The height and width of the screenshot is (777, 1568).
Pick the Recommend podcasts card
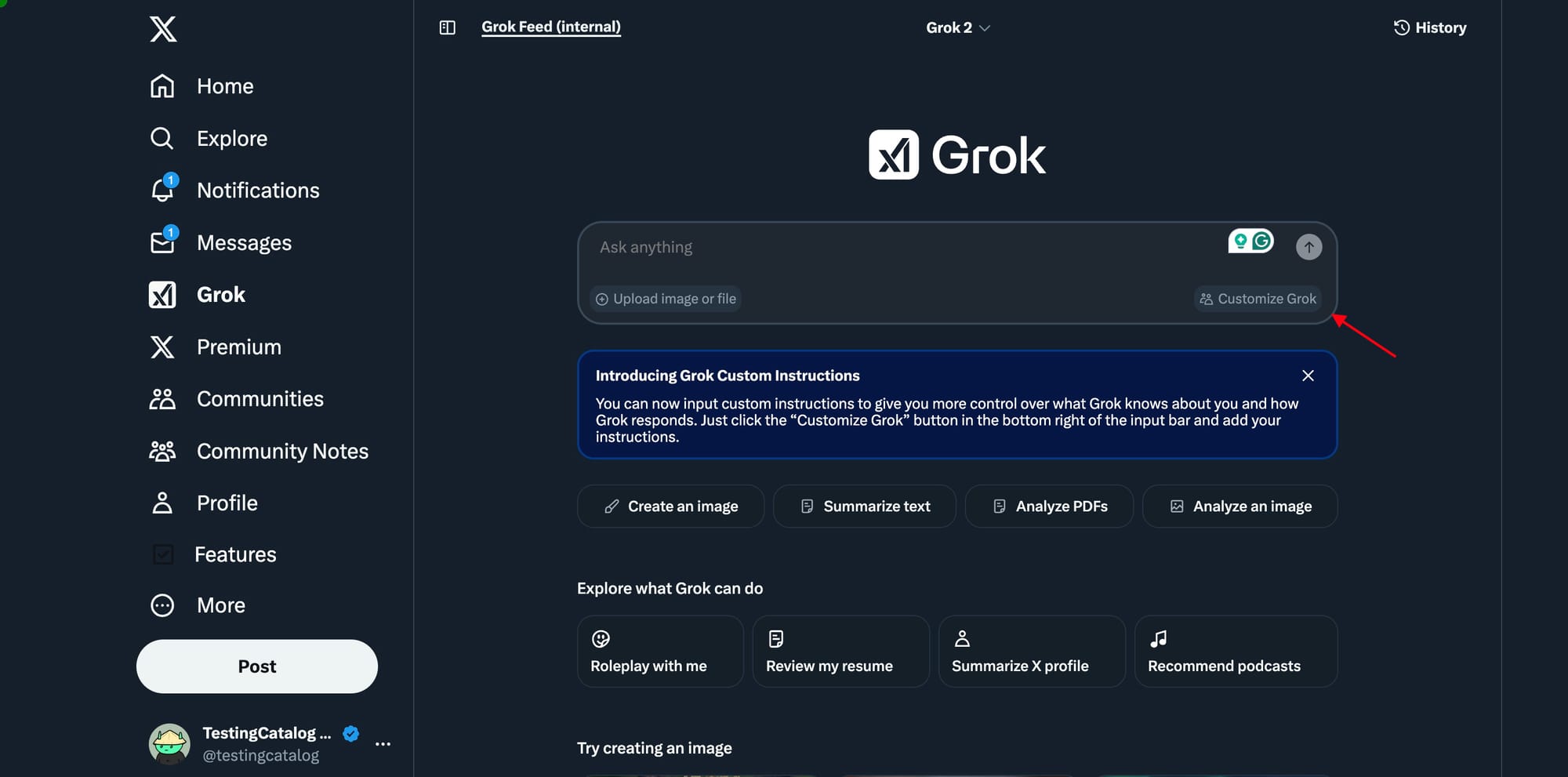click(1236, 652)
